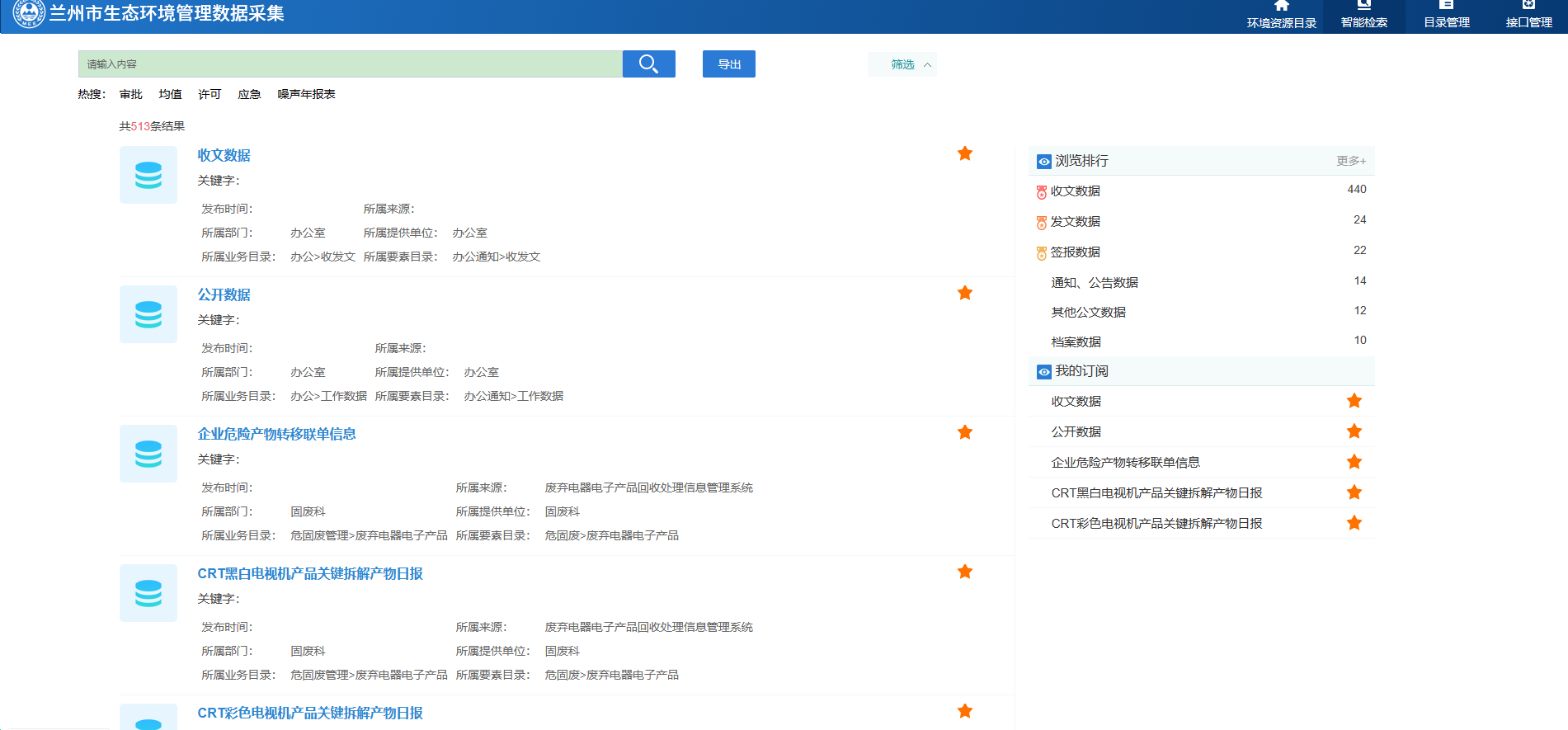The width and height of the screenshot is (1568, 730).
Task: Unsubscribe star for CRT黑白电视机 in 我的订阅
Action: [1354, 492]
